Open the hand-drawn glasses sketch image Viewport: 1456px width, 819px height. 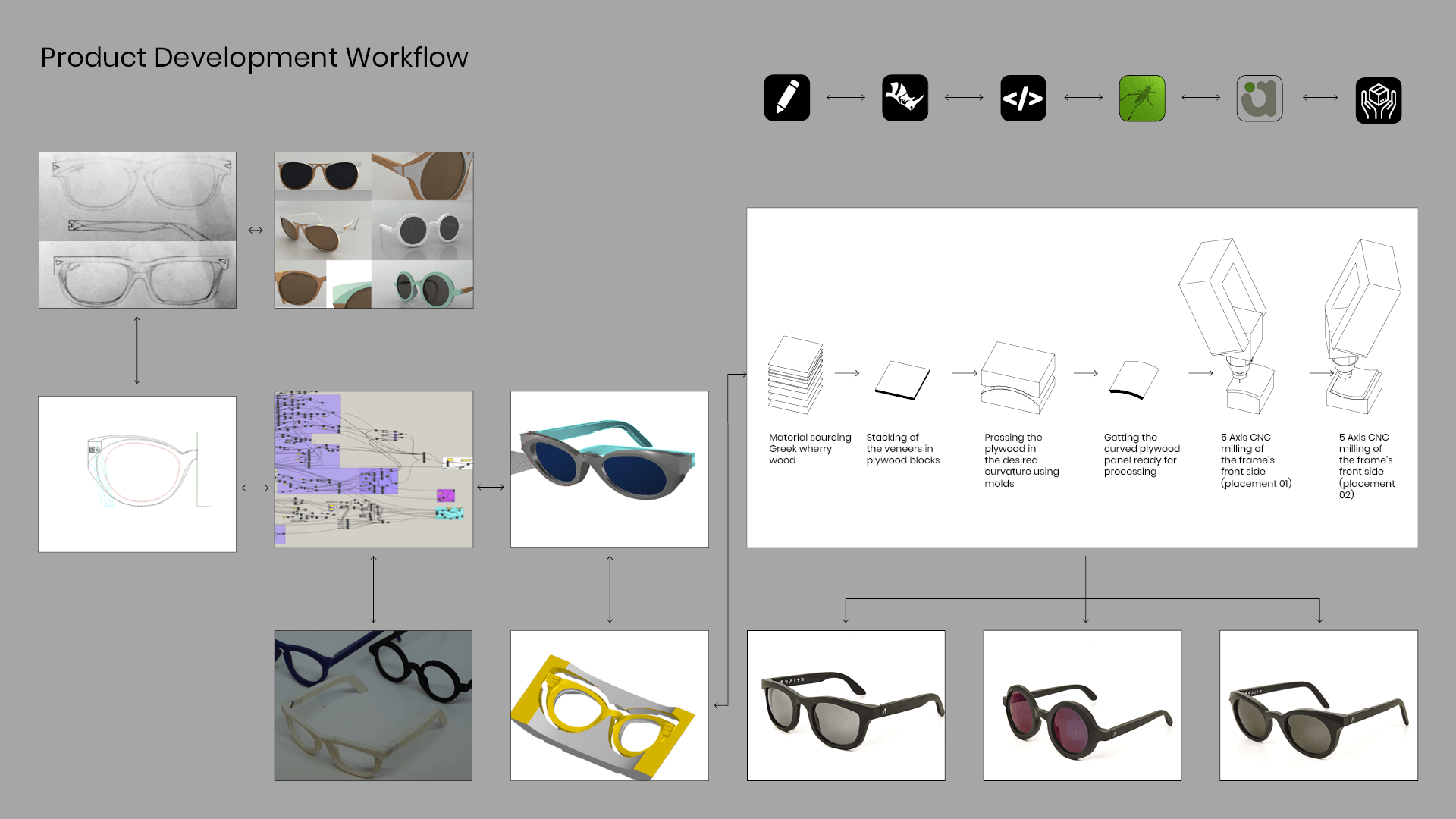pos(136,229)
